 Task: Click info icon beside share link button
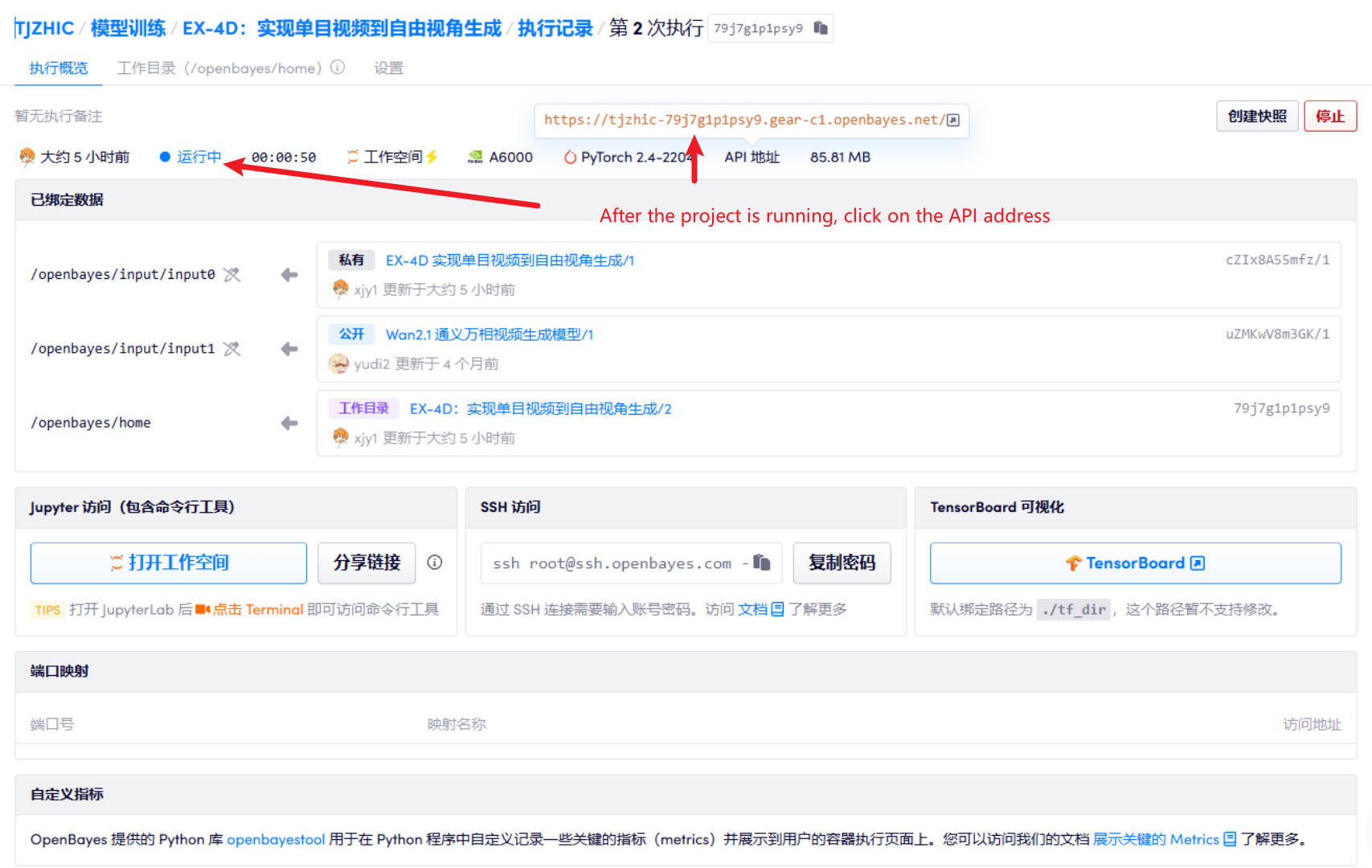pyautogui.click(x=435, y=563)
